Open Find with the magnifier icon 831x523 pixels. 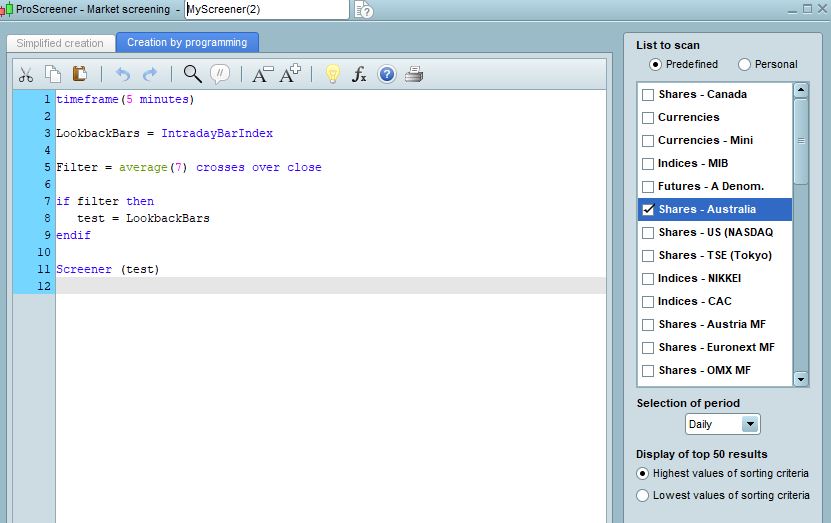click(x=192, y=74)
